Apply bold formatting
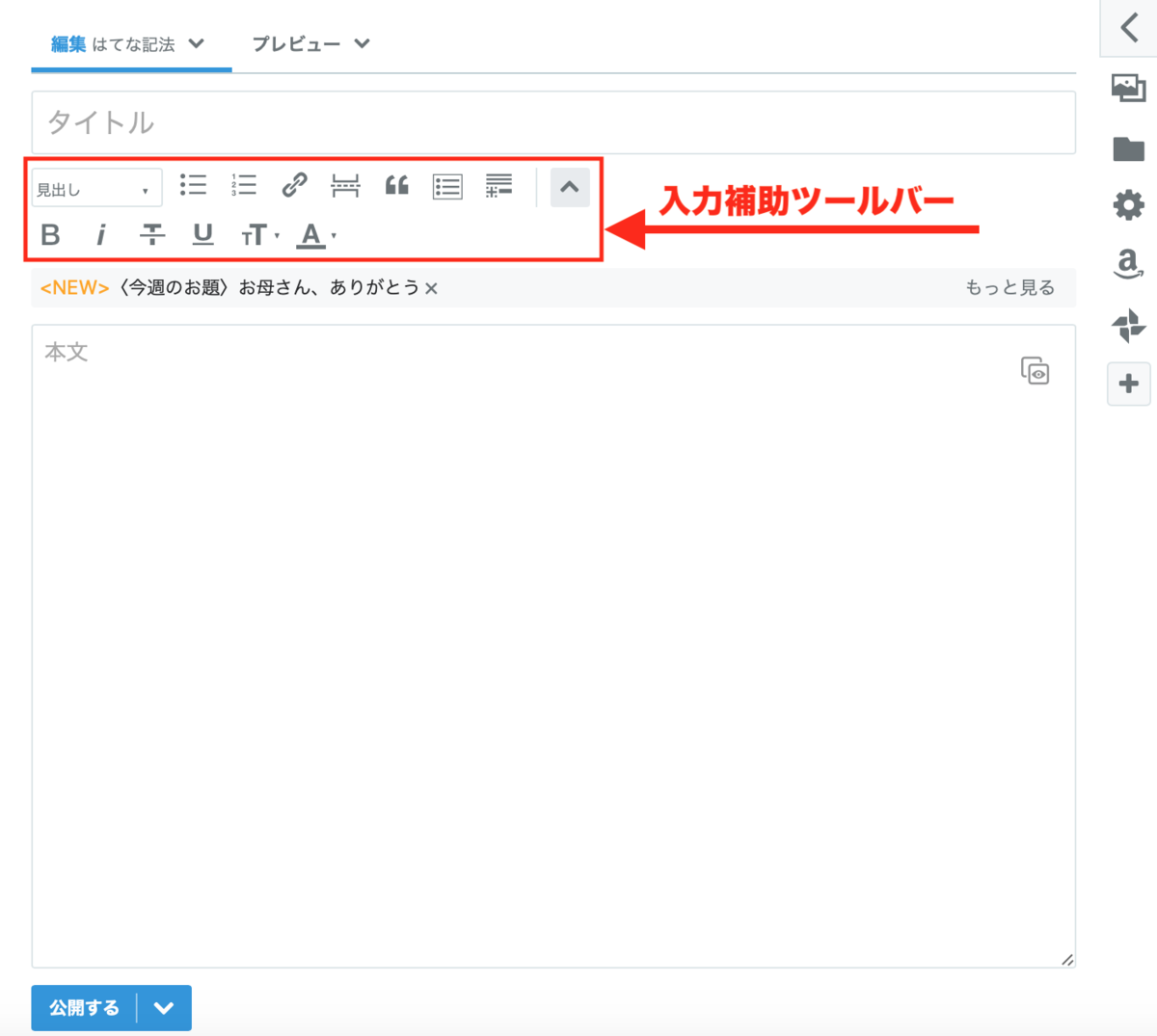This screenshot has height=1036, width=1157. [50, 234]
